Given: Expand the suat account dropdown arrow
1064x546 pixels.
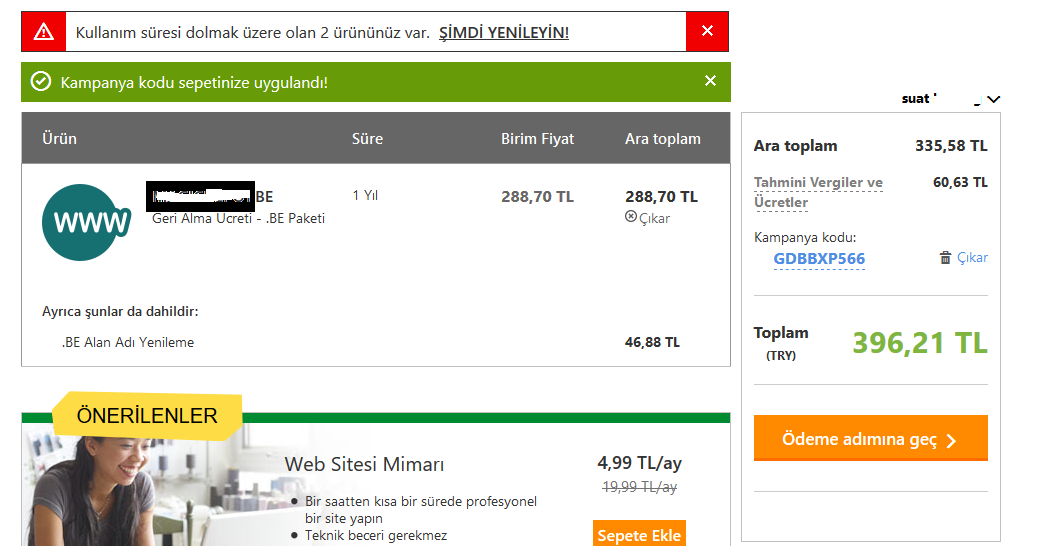Looking at the screenshot, I should click(994, 100).
